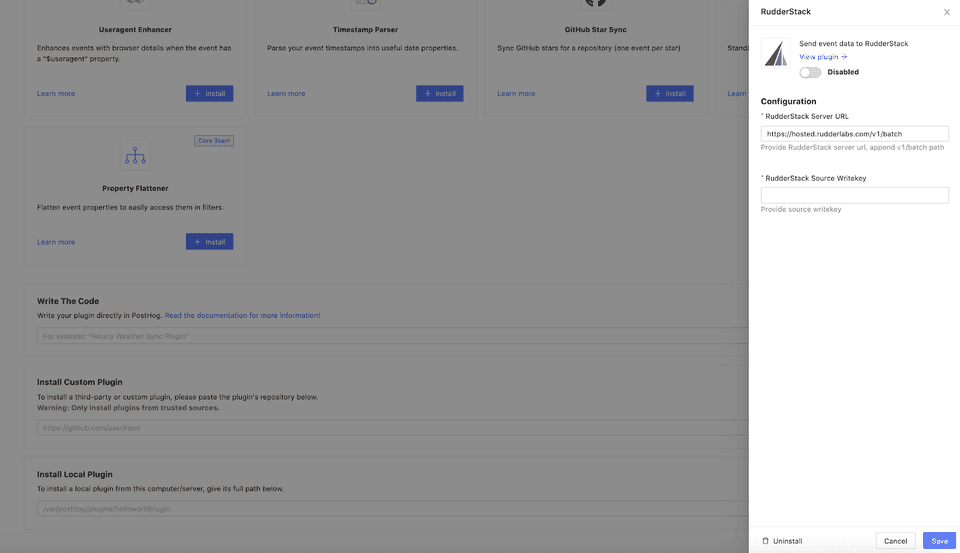The height and width of the screenshot is (553, 960).
Task: Click the RudderStack Server URL field
Action: point(854,133)
